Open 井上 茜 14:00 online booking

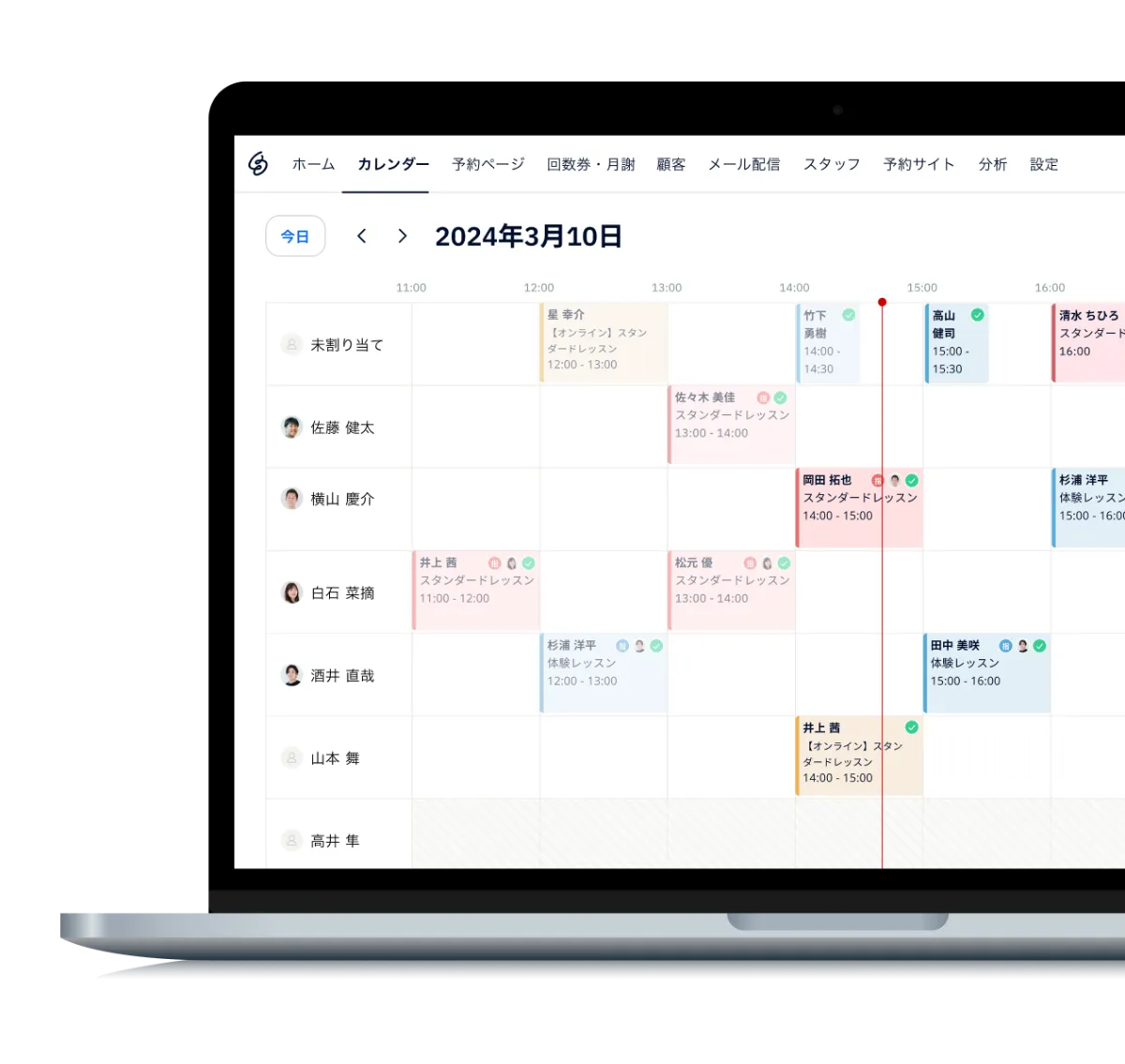[x=860, y=756]
